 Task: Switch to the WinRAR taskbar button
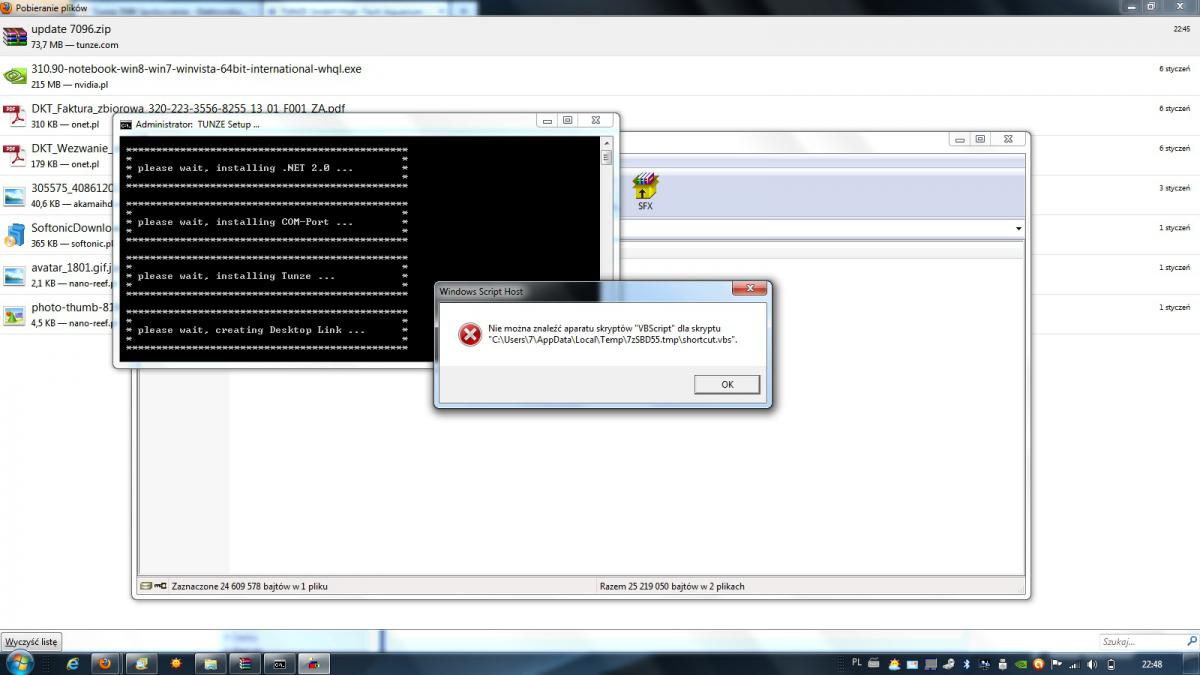[x=246, y=664]
